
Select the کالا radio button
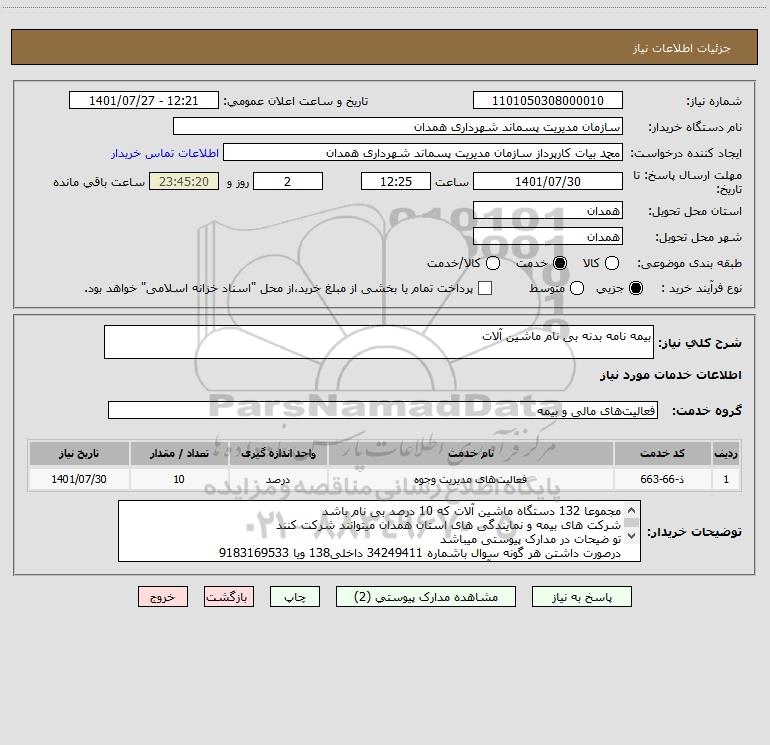click(611, 263)
